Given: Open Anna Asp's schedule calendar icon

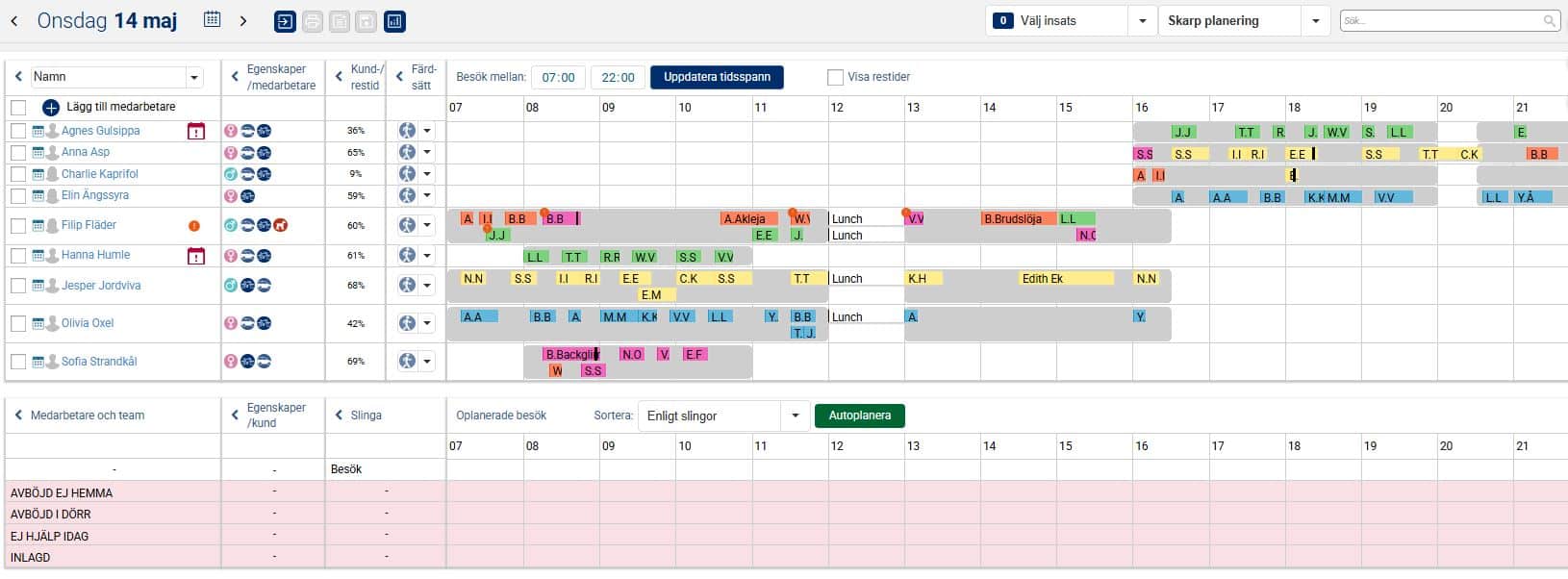Looking at the screenshot, I should [x=38, y=153].
